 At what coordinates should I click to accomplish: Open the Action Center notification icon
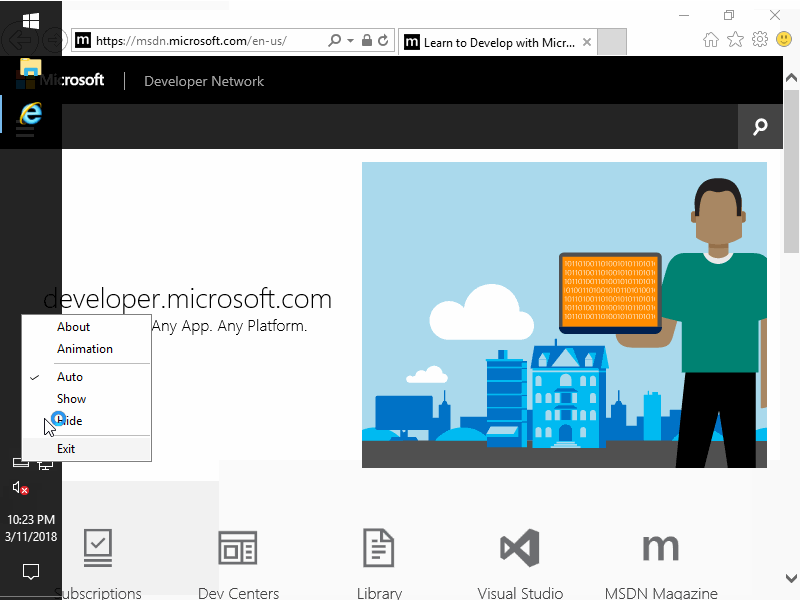click(x=31, y=571)
